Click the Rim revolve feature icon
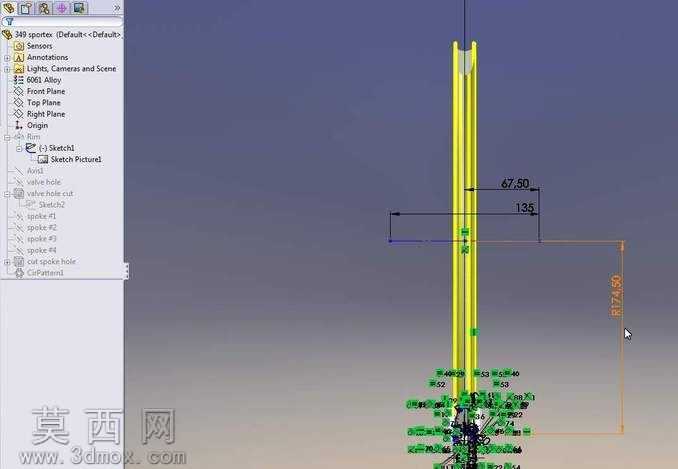Image resolution: width=678 pixels, height=469 pixels. pyautogui.click(x=19, y=137)
